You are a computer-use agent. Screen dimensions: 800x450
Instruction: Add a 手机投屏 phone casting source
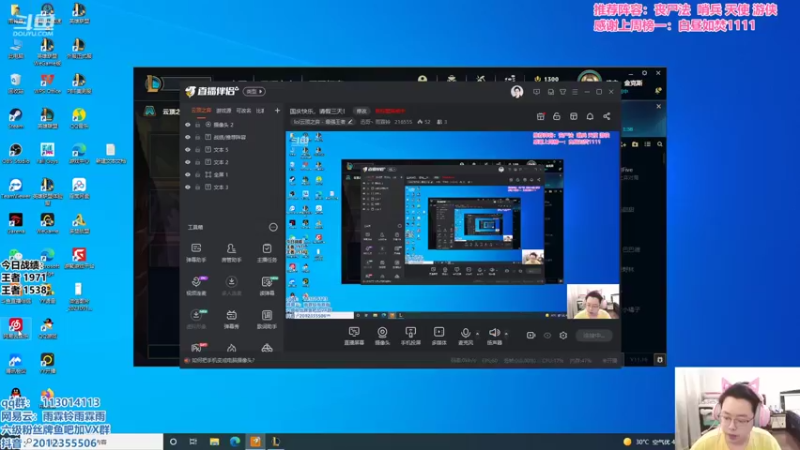(x=411, y=336)
